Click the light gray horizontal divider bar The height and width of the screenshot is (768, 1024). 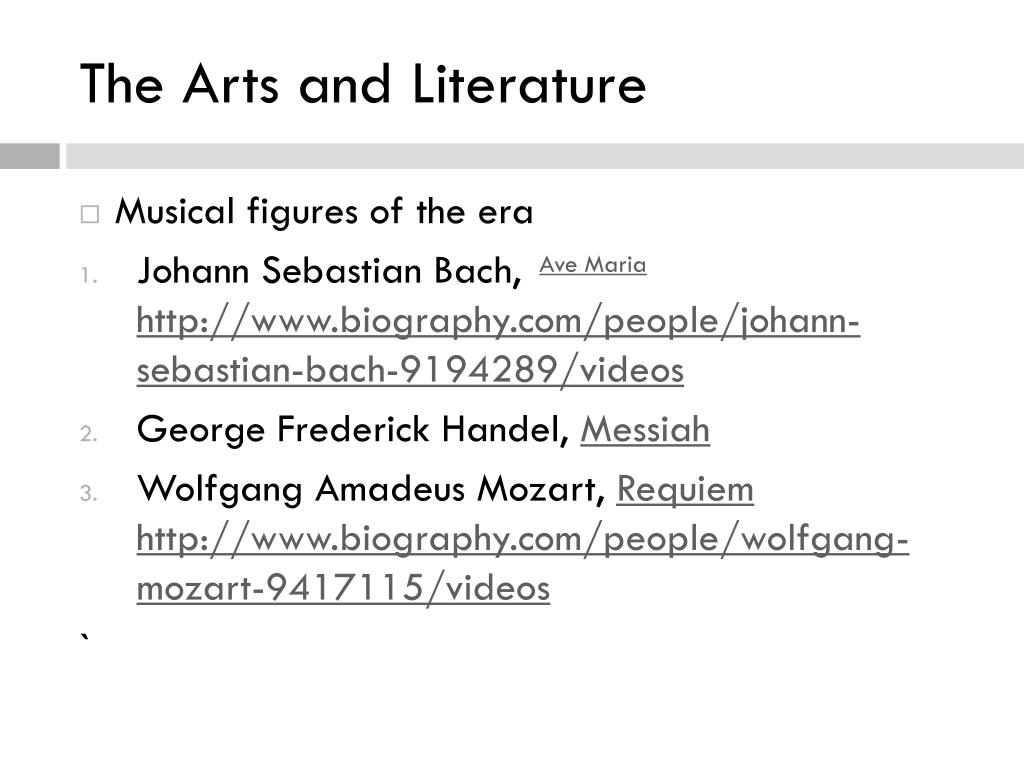pyautogui.click(x=545, y=156)
